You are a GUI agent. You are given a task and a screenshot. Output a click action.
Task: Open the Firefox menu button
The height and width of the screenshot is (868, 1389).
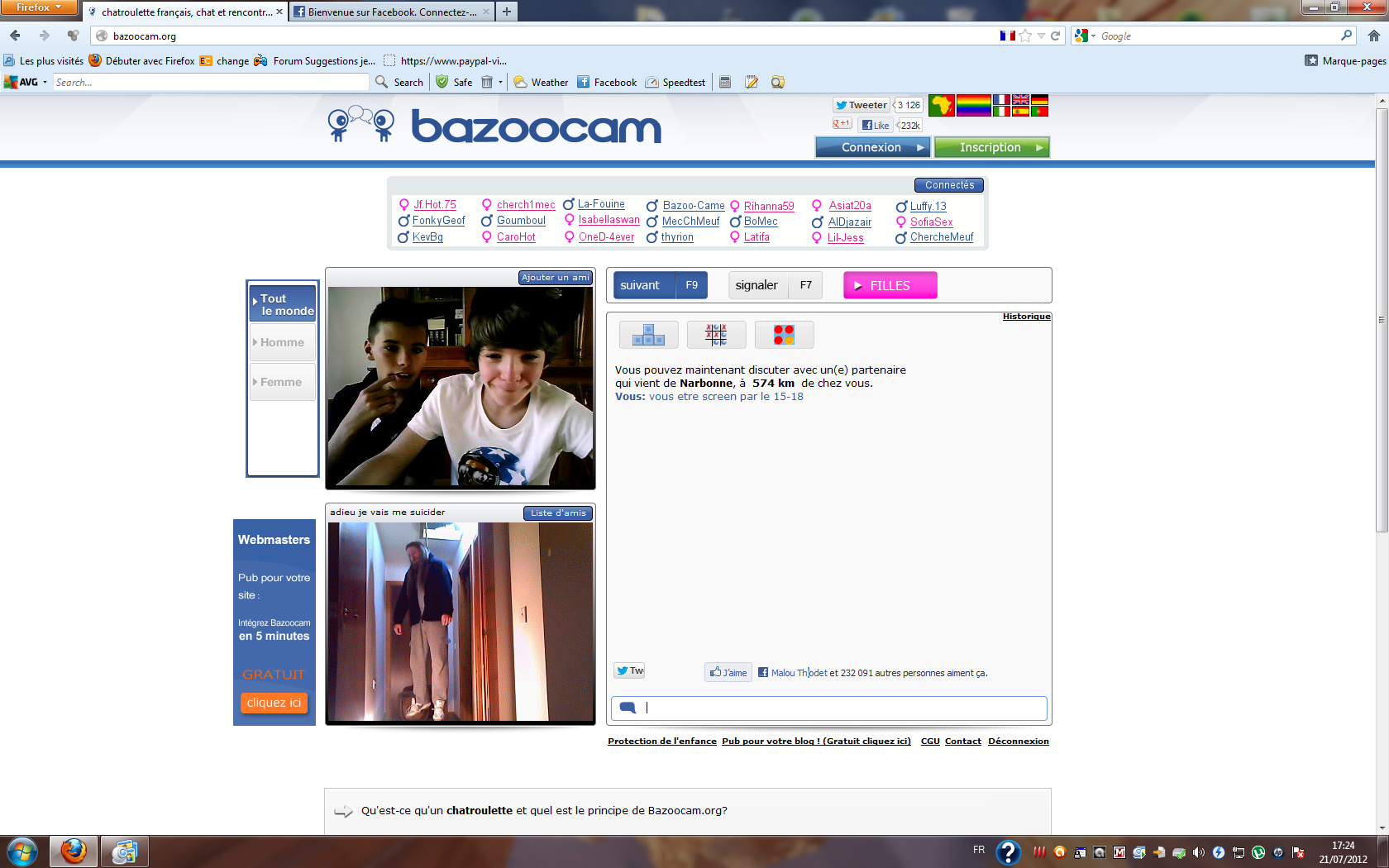[39, 7]
